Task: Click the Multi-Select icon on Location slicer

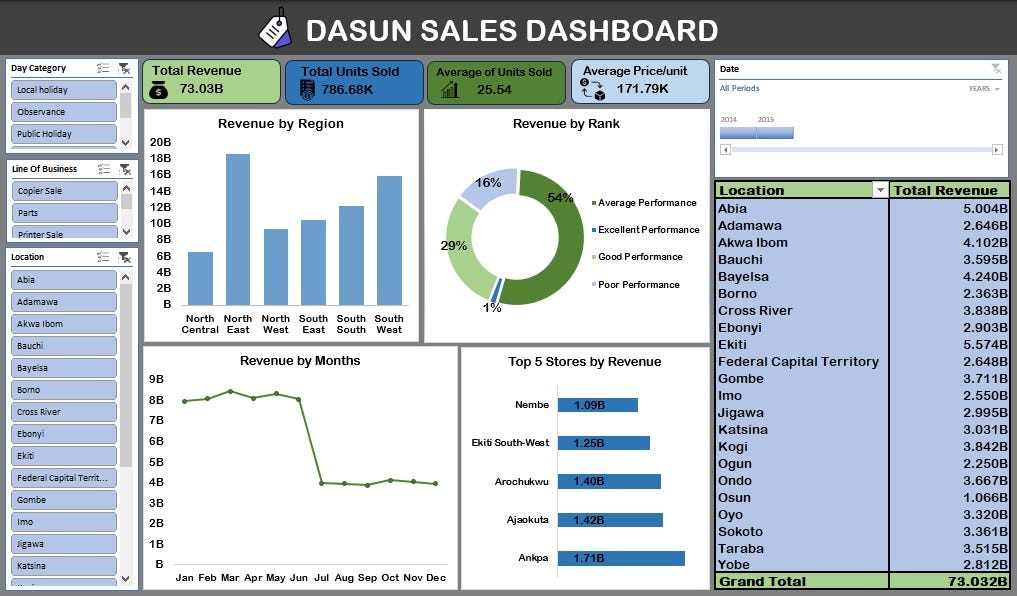Action: click(x=101, y=256)
